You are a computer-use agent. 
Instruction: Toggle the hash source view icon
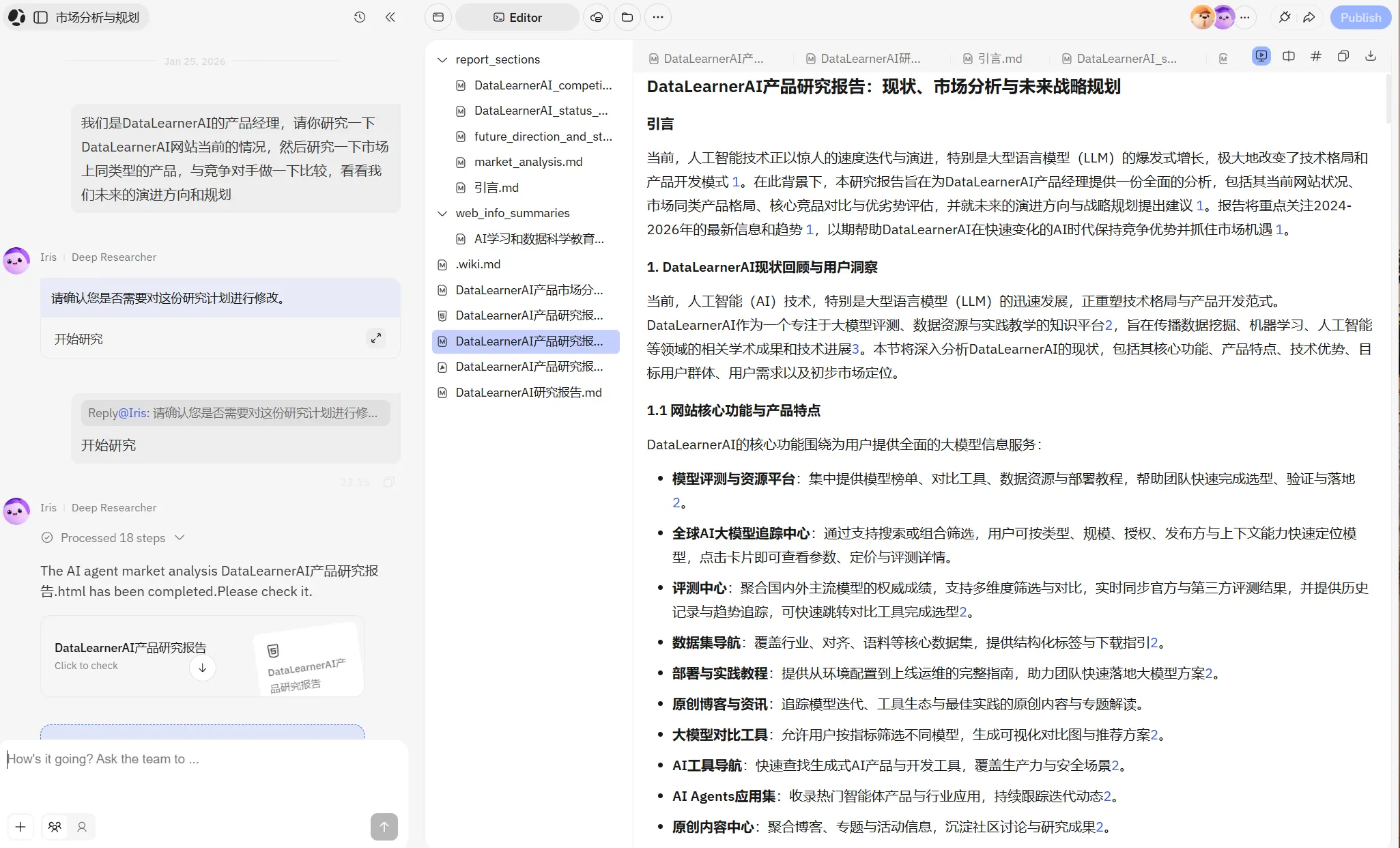pos(1315,57)
